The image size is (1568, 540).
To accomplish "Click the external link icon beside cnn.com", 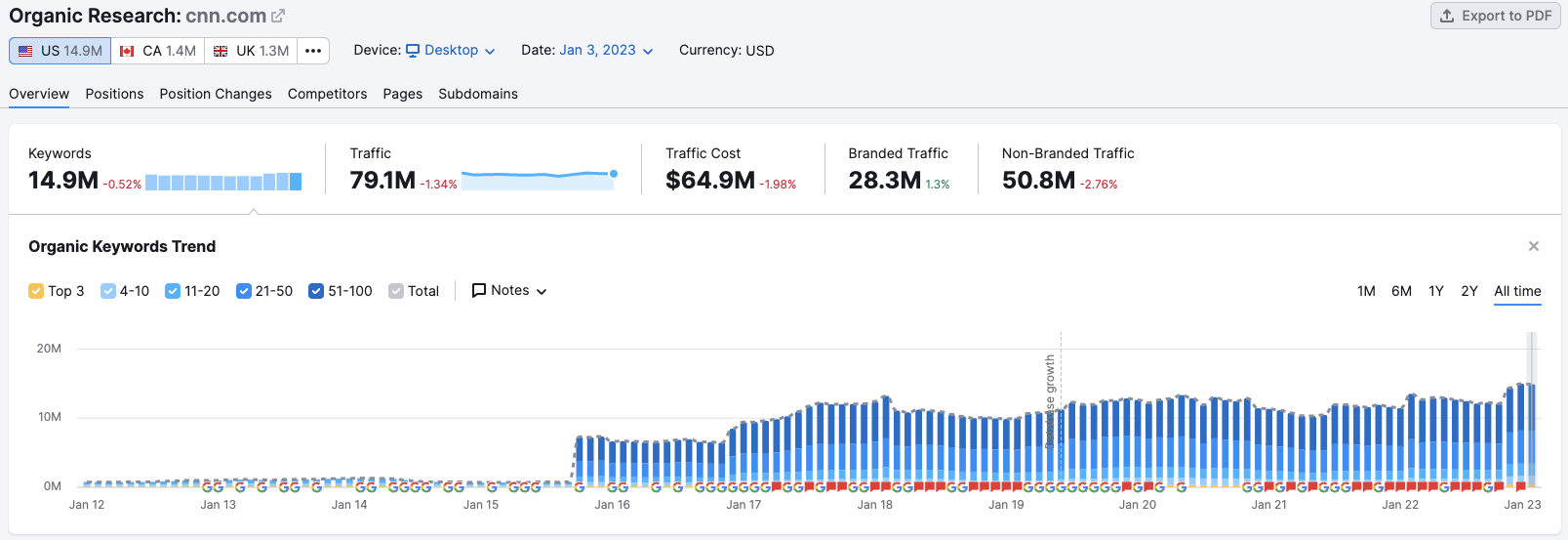I will pos(278,16).
